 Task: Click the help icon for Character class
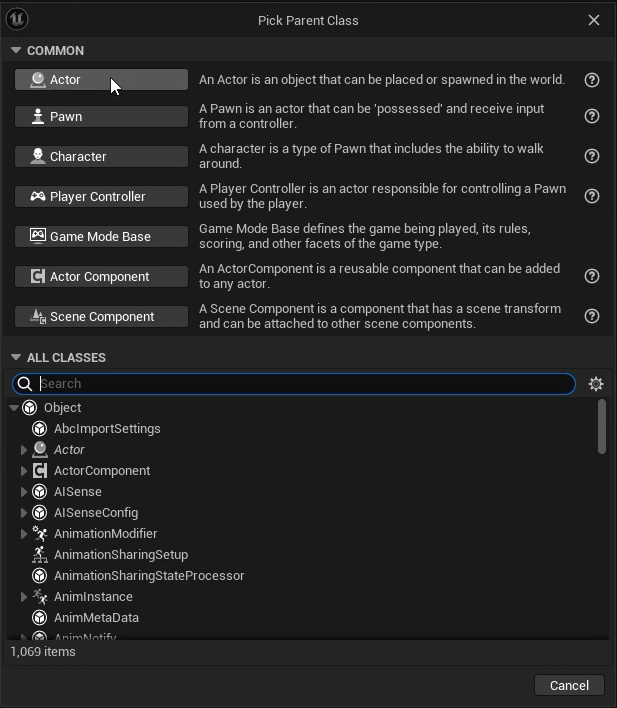tap(592, 156)
